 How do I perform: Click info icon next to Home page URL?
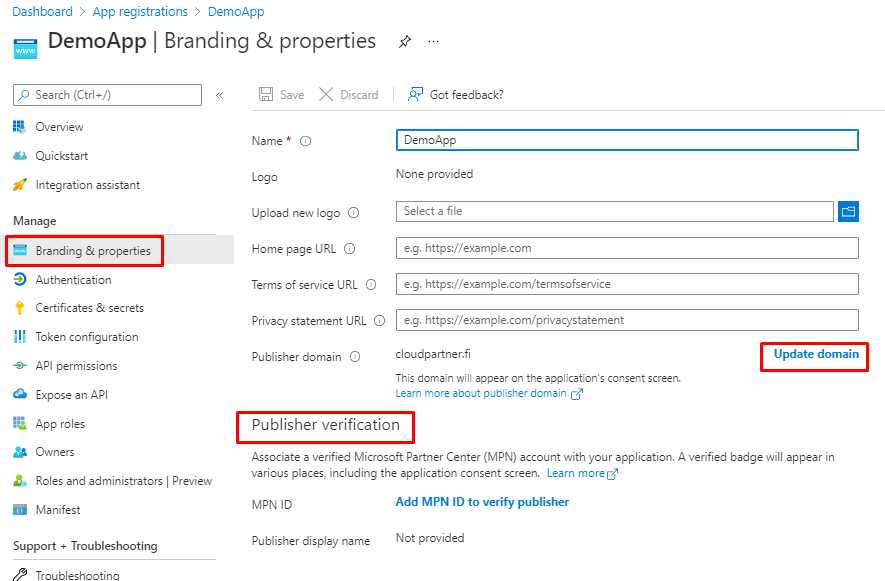point(348,249)
